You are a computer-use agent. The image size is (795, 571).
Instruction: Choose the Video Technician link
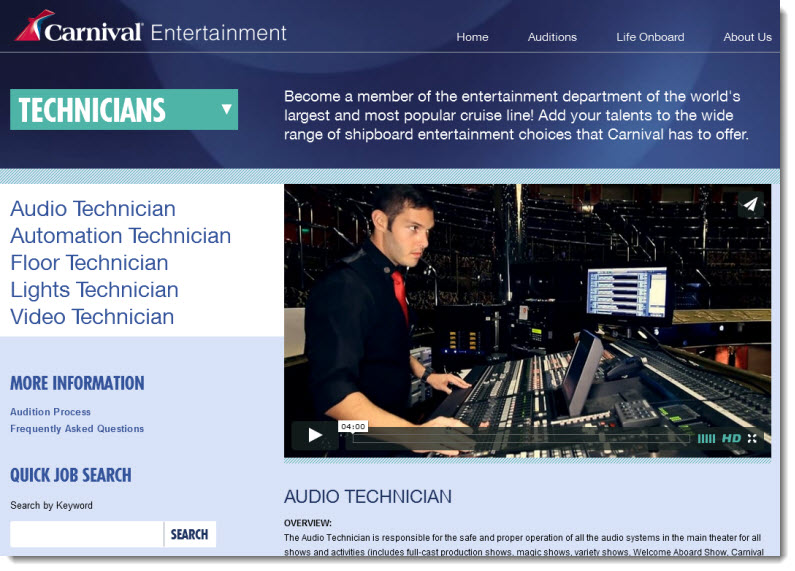[x=92, y=317]
